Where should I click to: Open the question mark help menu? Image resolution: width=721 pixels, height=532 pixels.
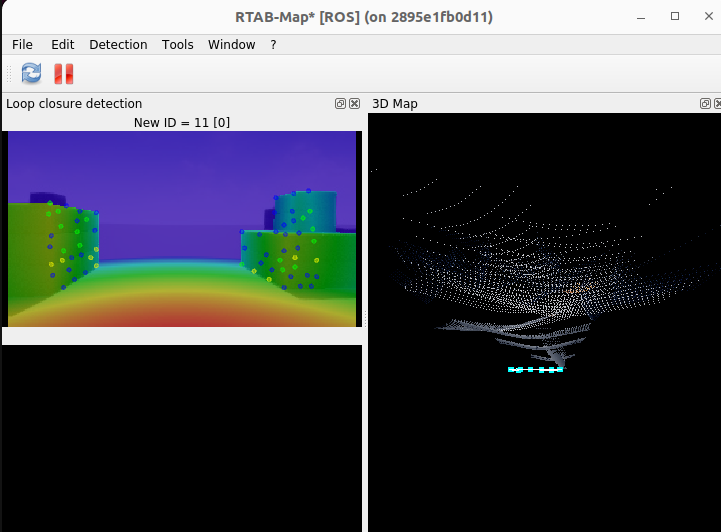pyautogui.click(x=273, y=44)
